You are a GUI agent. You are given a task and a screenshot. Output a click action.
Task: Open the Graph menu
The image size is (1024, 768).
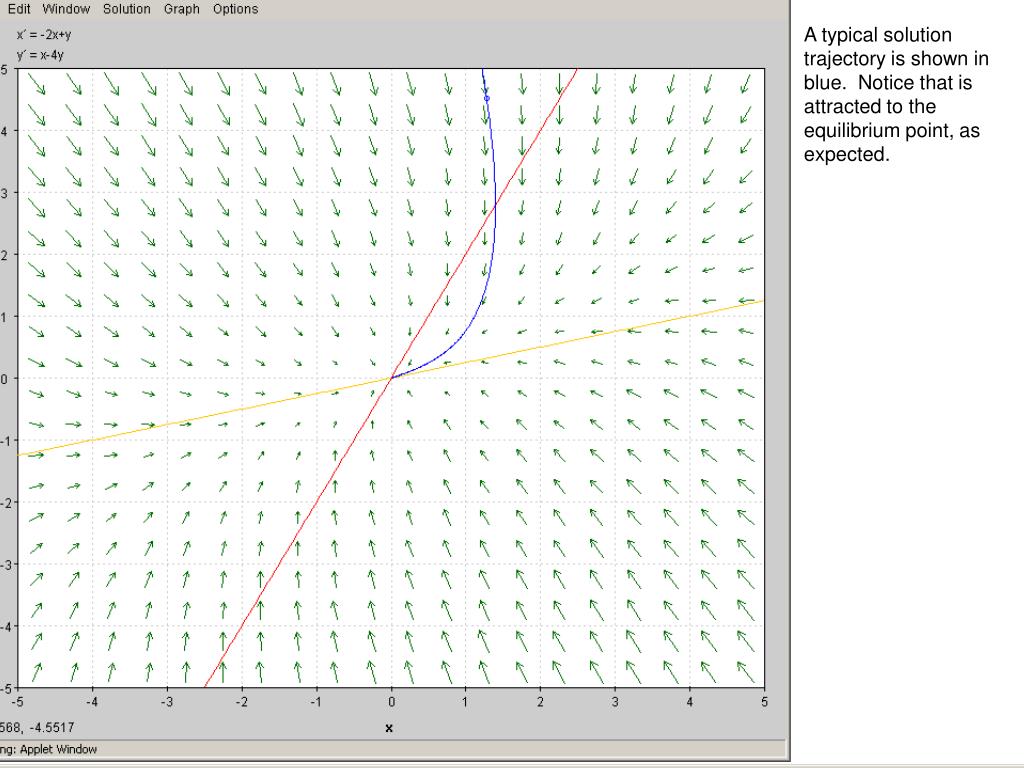[182, 9]
